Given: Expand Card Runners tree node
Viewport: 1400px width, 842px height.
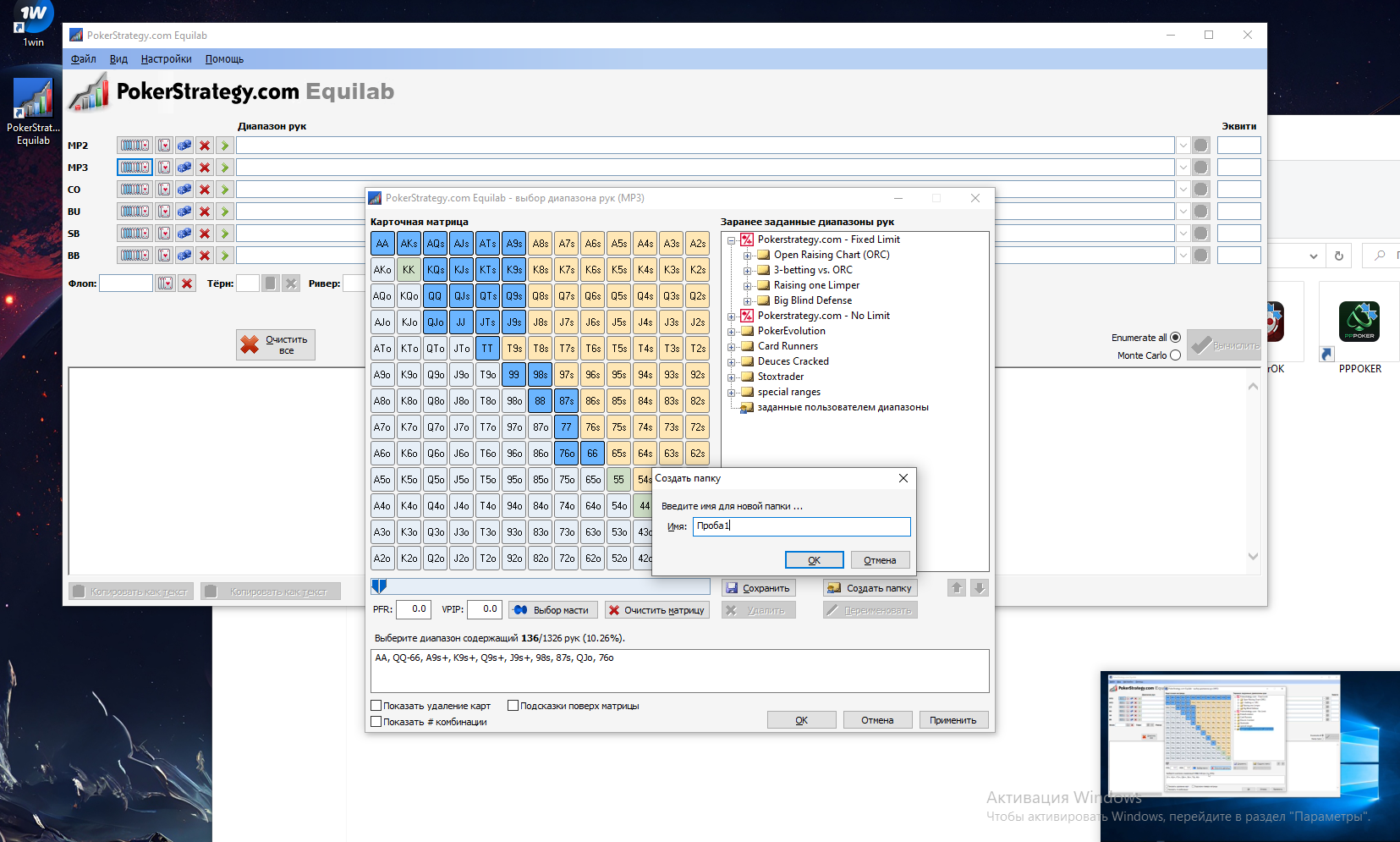Looking at the screenshot, I should [x=731, y=347].
